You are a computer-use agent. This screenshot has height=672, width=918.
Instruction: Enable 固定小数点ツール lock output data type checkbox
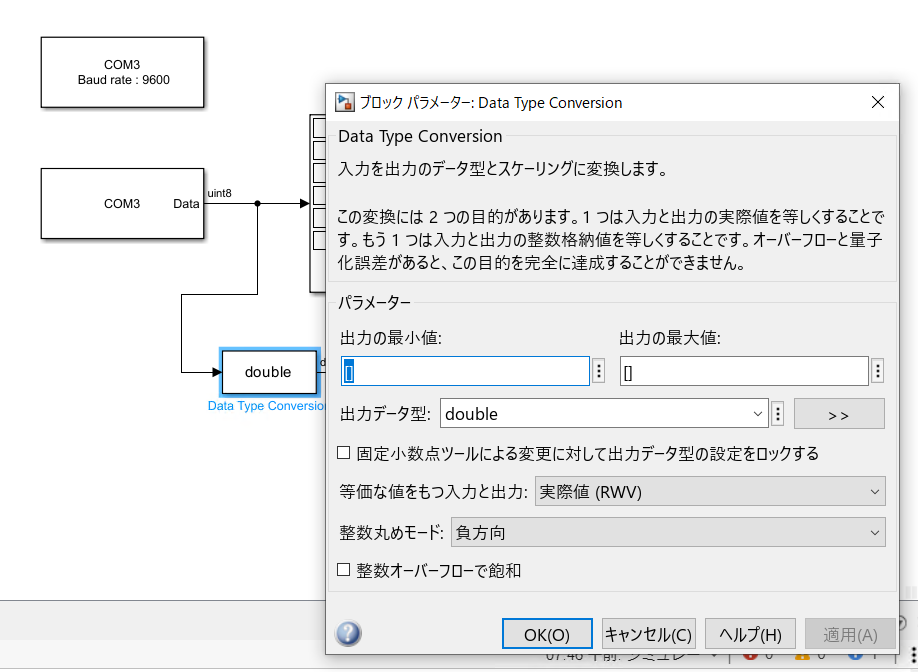click(344, 453)
